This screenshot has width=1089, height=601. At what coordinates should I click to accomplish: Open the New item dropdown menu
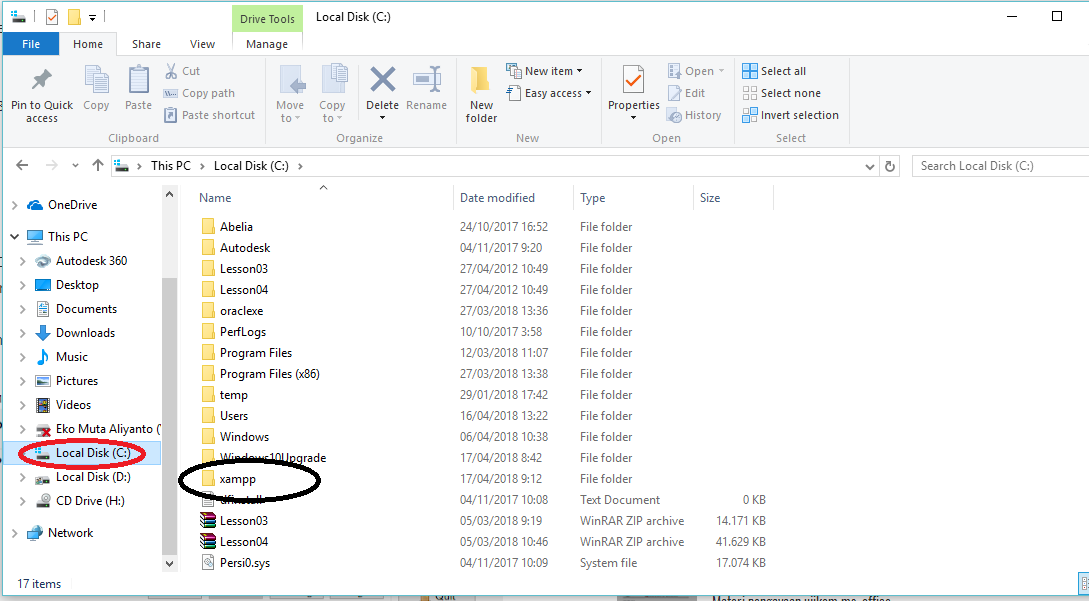point(545,70)
